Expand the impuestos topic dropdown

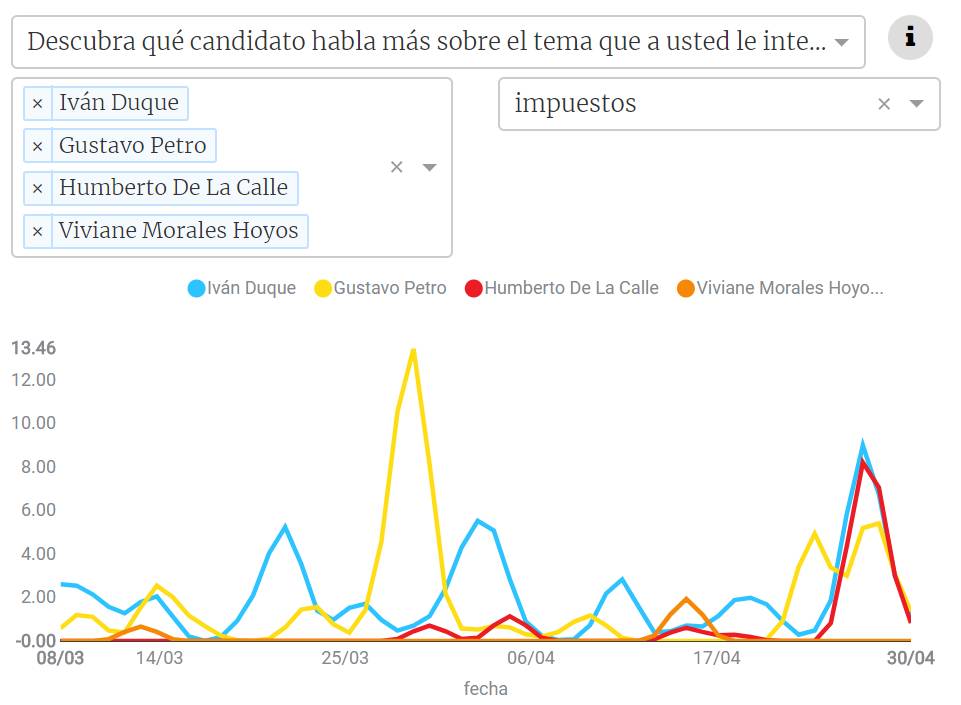point(916,104)
